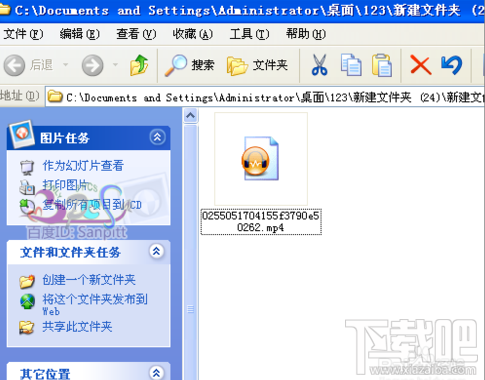Click the blue Undo arrow icon
This screenshot has height=380, width=485.
(452, 65)
